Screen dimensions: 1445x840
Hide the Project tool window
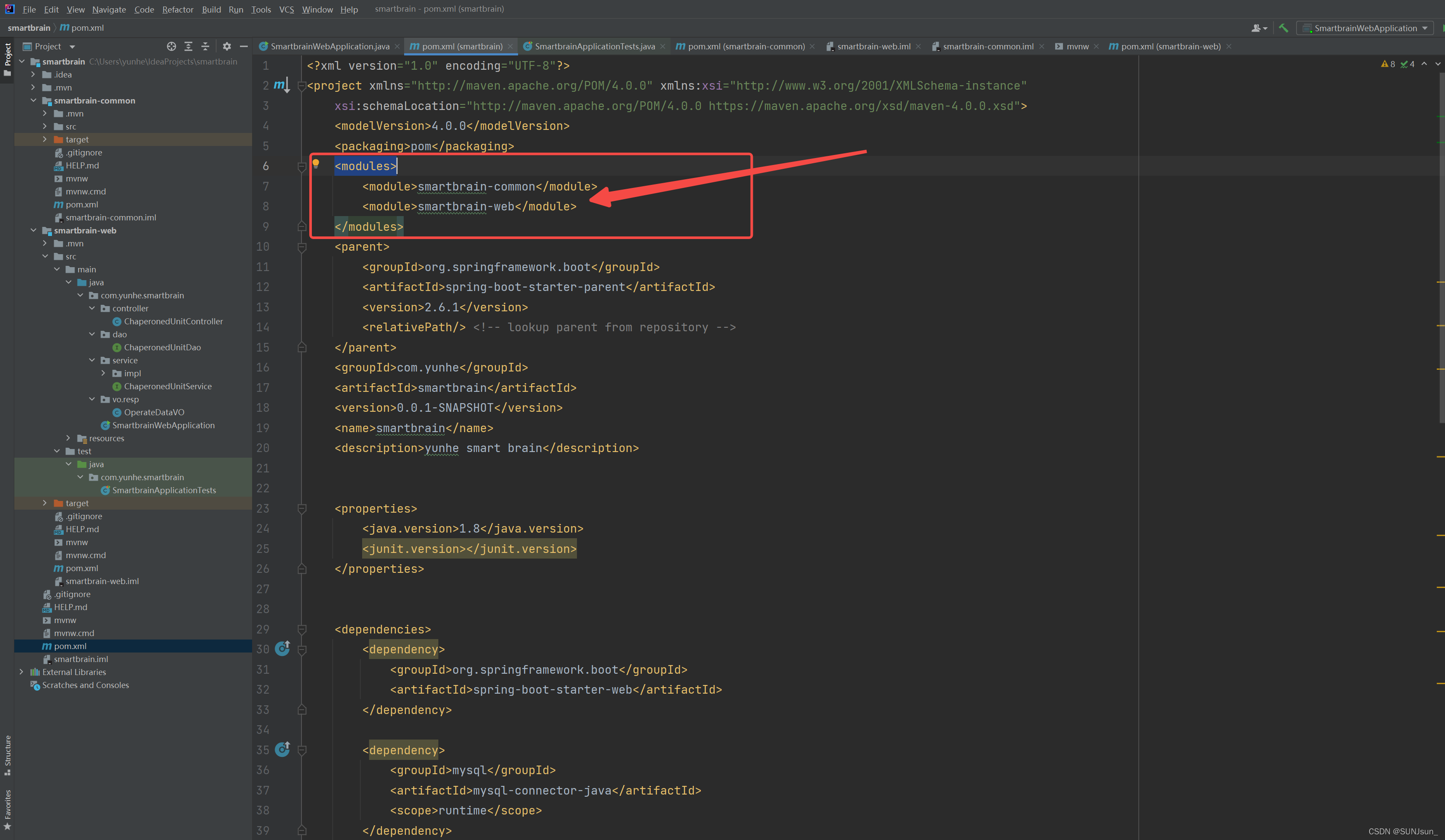244,46
